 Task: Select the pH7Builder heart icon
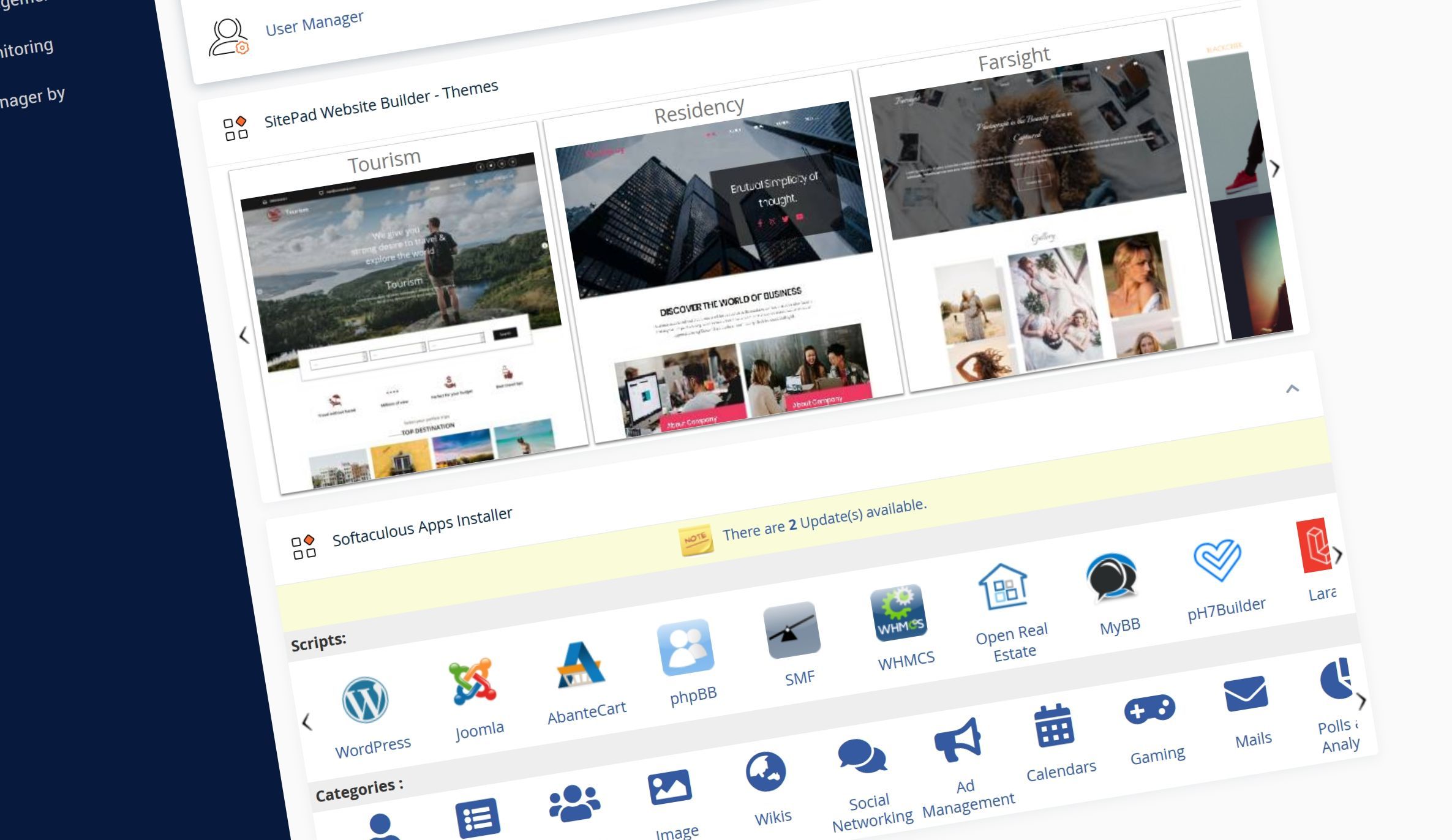[1217, 560]
